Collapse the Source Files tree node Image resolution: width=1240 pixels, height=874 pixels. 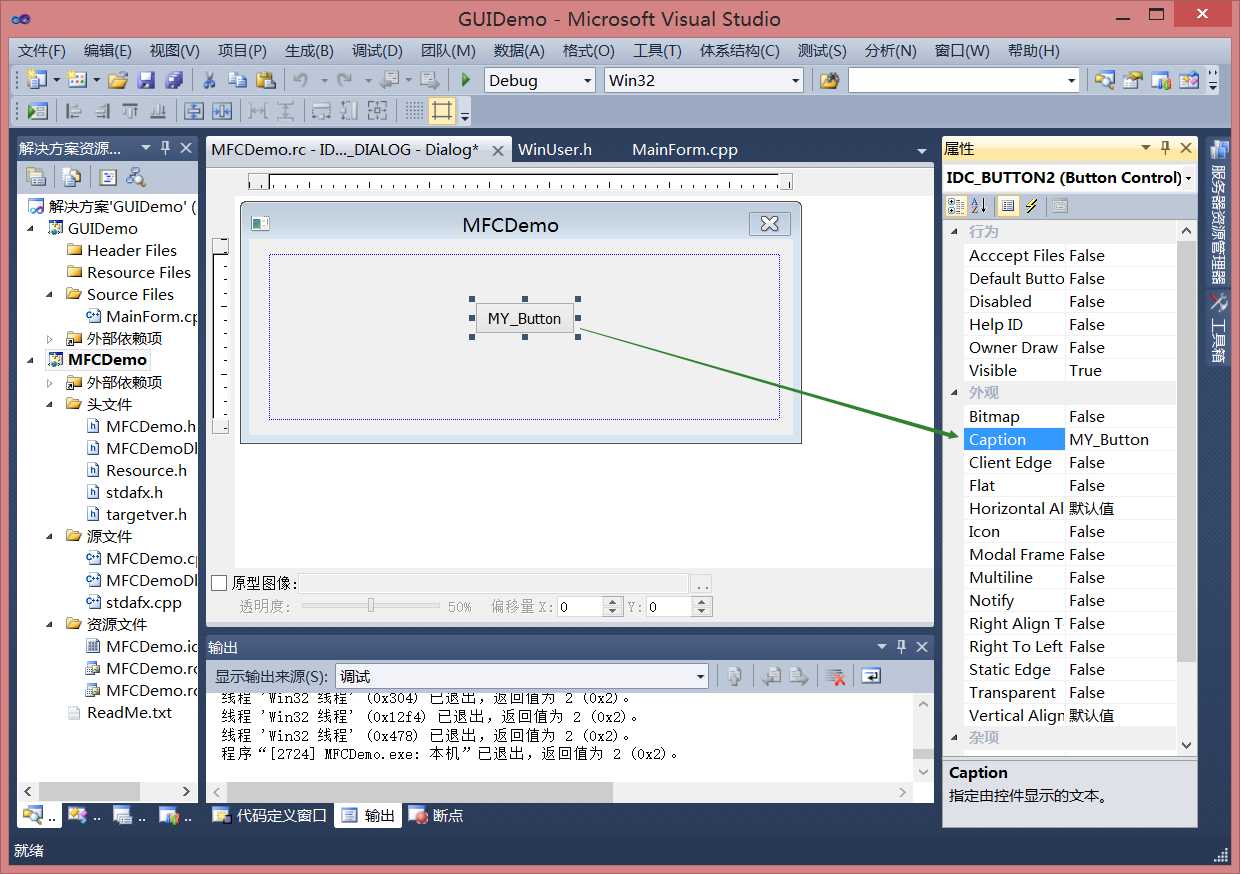click(x=50, y=295)
